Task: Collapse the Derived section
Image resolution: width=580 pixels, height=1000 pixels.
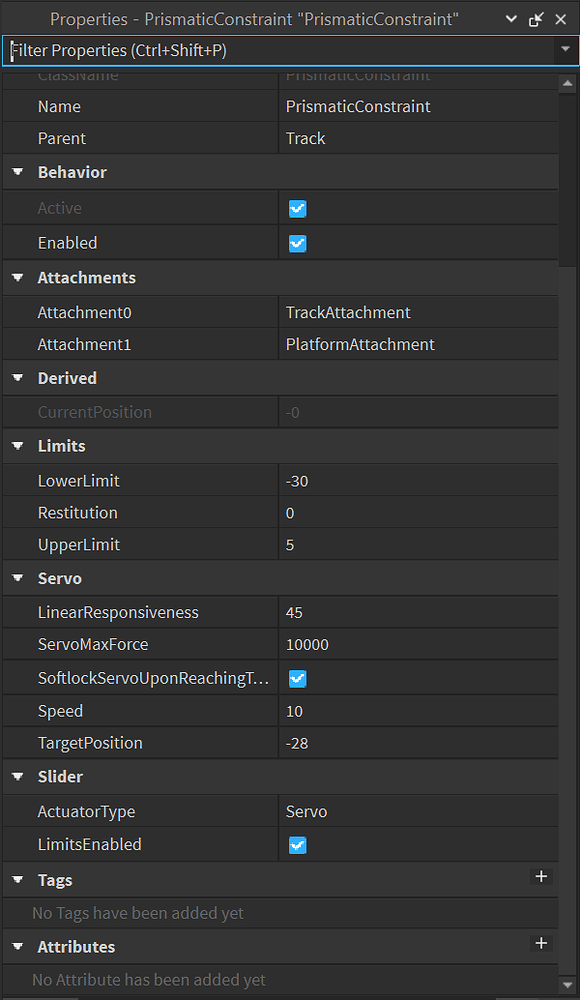Action: pos(16,378)
